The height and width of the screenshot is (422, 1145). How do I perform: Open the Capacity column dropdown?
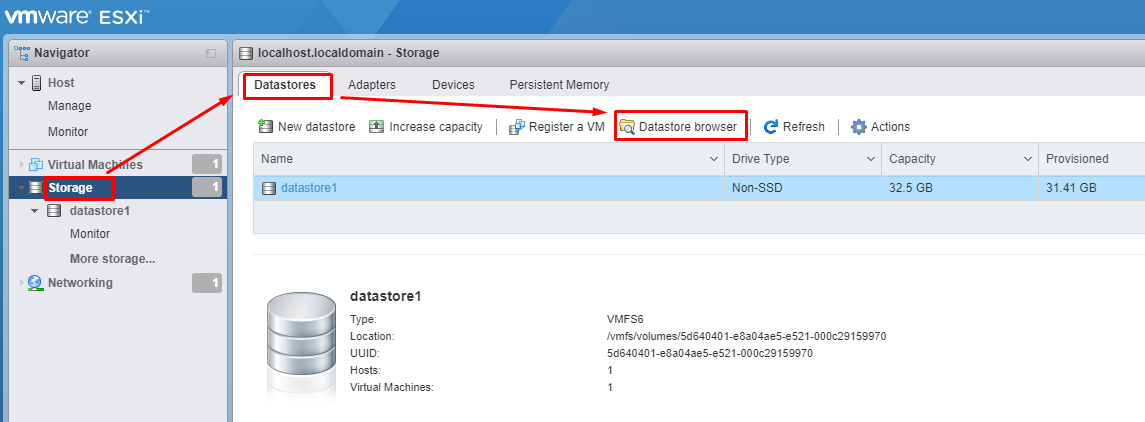pyautogui.click(x=1027, y=159)
